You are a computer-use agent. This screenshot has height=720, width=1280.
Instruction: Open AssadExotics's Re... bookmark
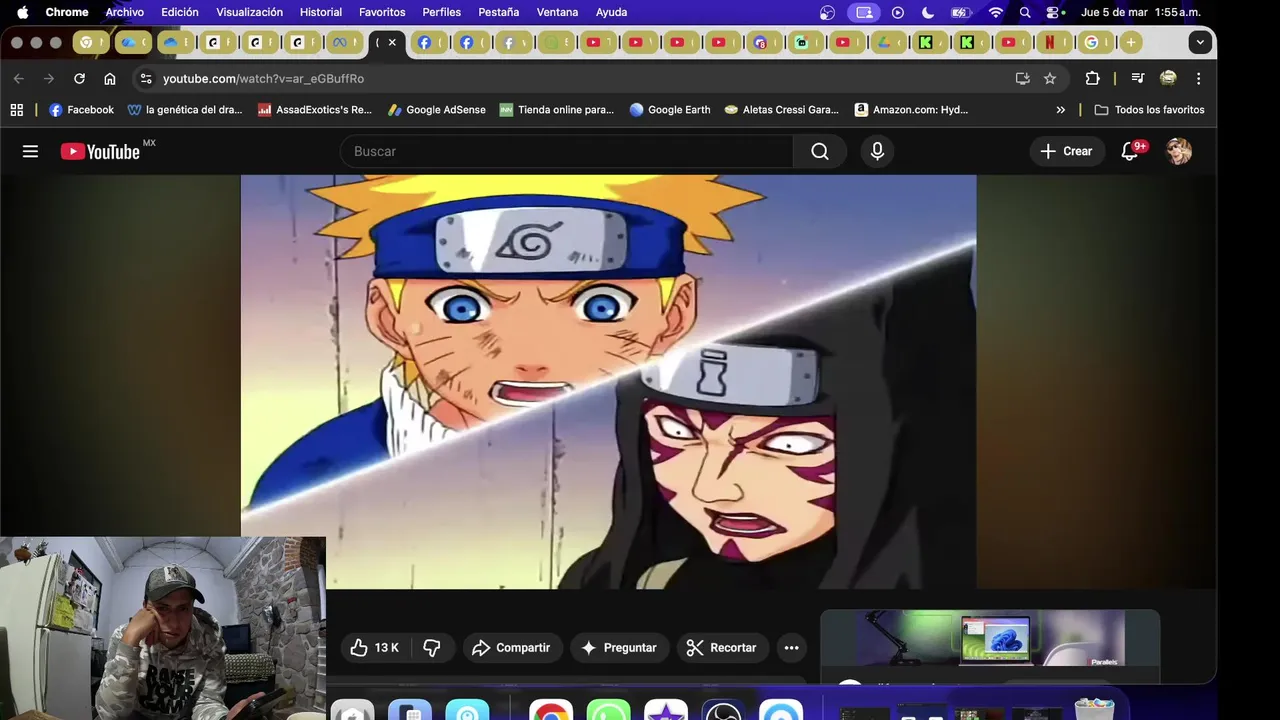tap(314, 110)
